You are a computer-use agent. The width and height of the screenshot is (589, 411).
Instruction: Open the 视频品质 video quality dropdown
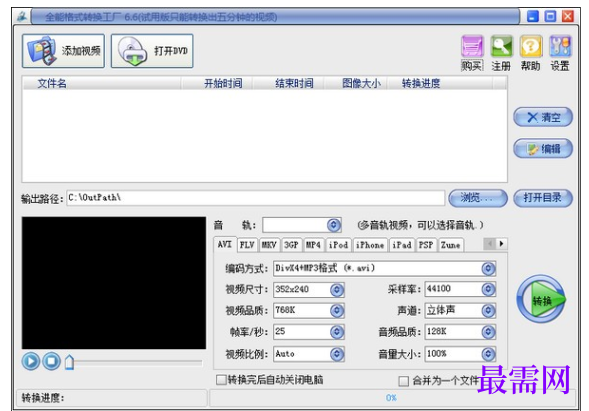tap(337, 310)
